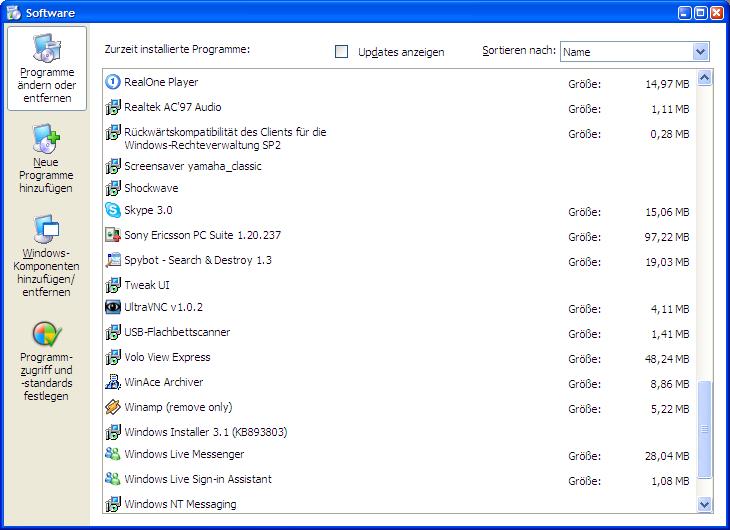Screen dimensions: 730x530
Task: Click the Windows NT Messaging icon
Action: (113, 504)
